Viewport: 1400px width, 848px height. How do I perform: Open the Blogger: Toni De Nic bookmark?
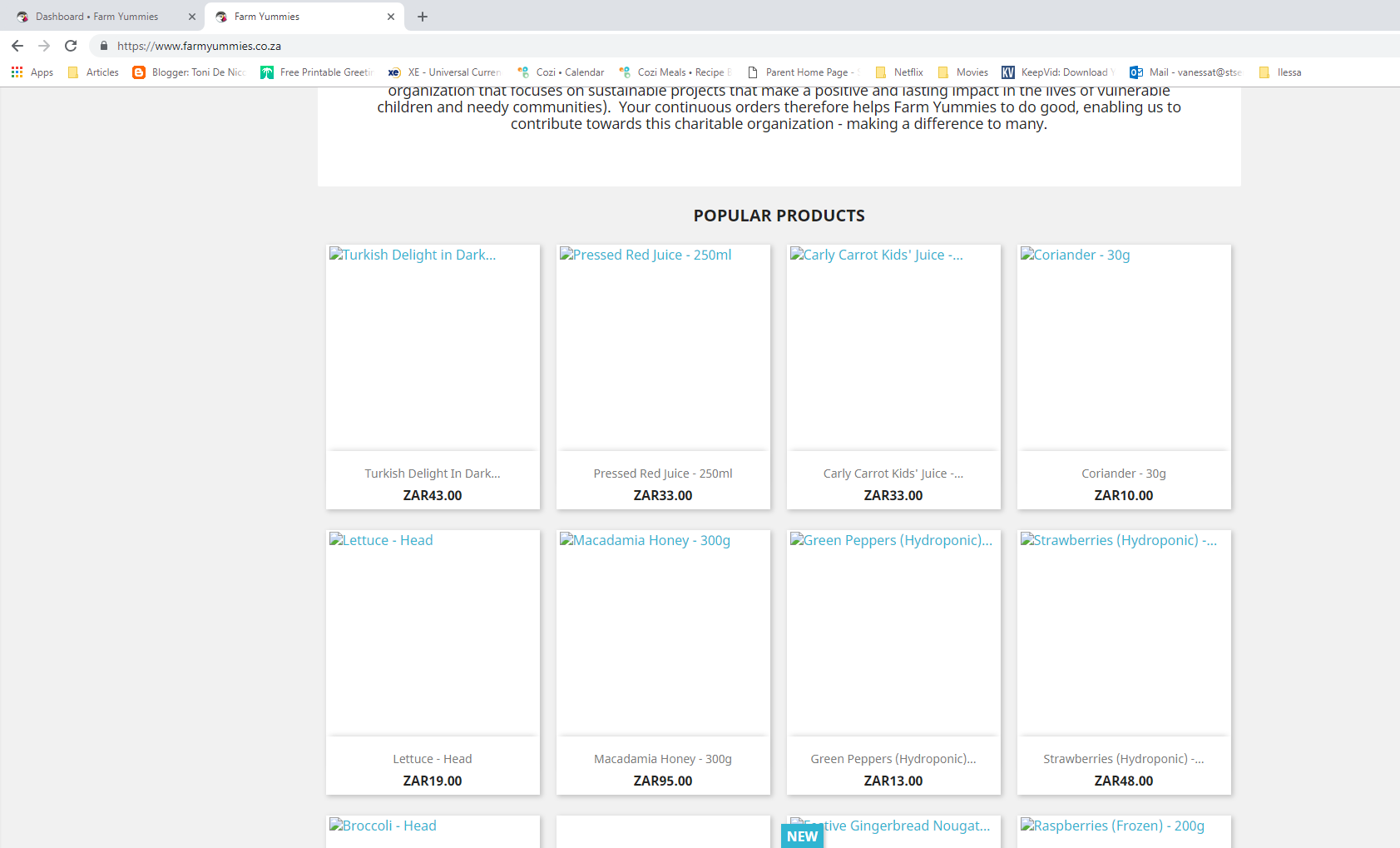point(189,72)
